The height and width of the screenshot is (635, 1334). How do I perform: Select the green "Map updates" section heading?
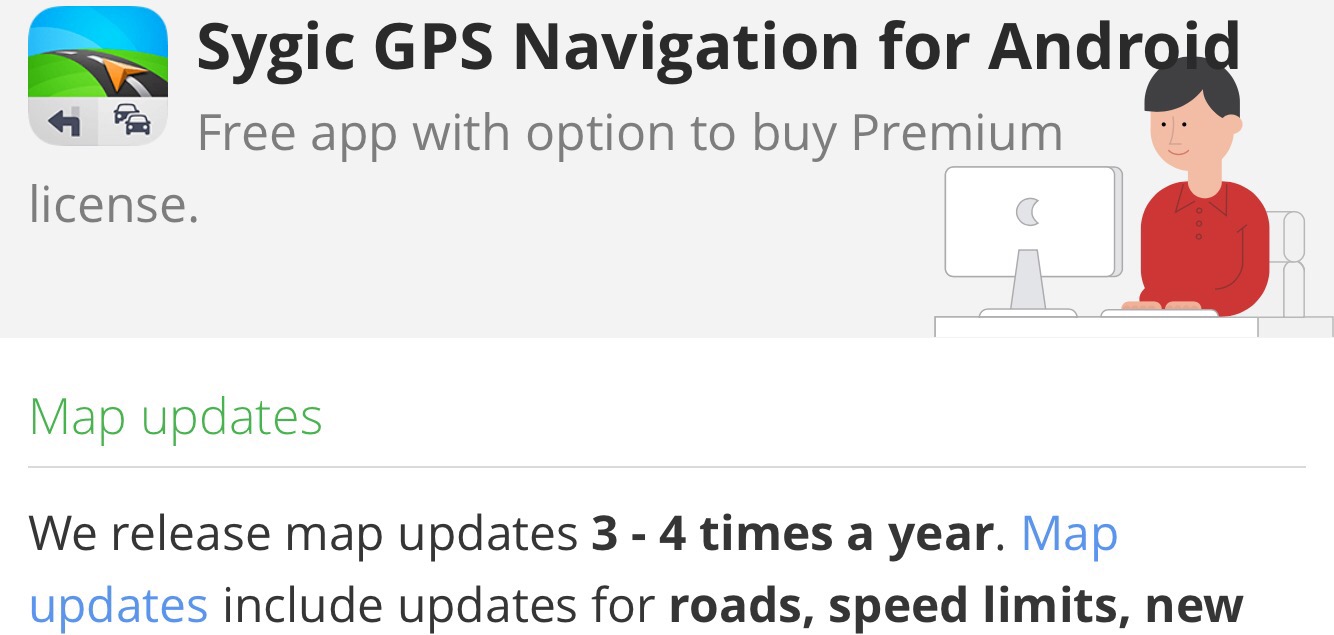point(176,418)
